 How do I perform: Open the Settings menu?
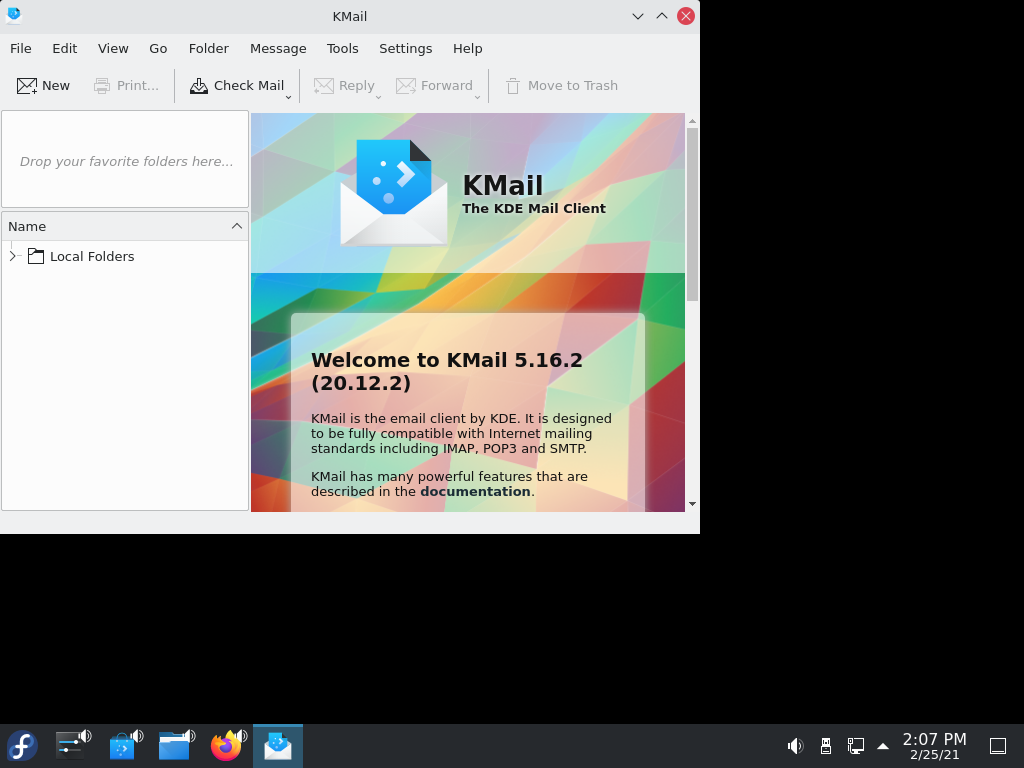pyautogui.click(x=406, y=48)
